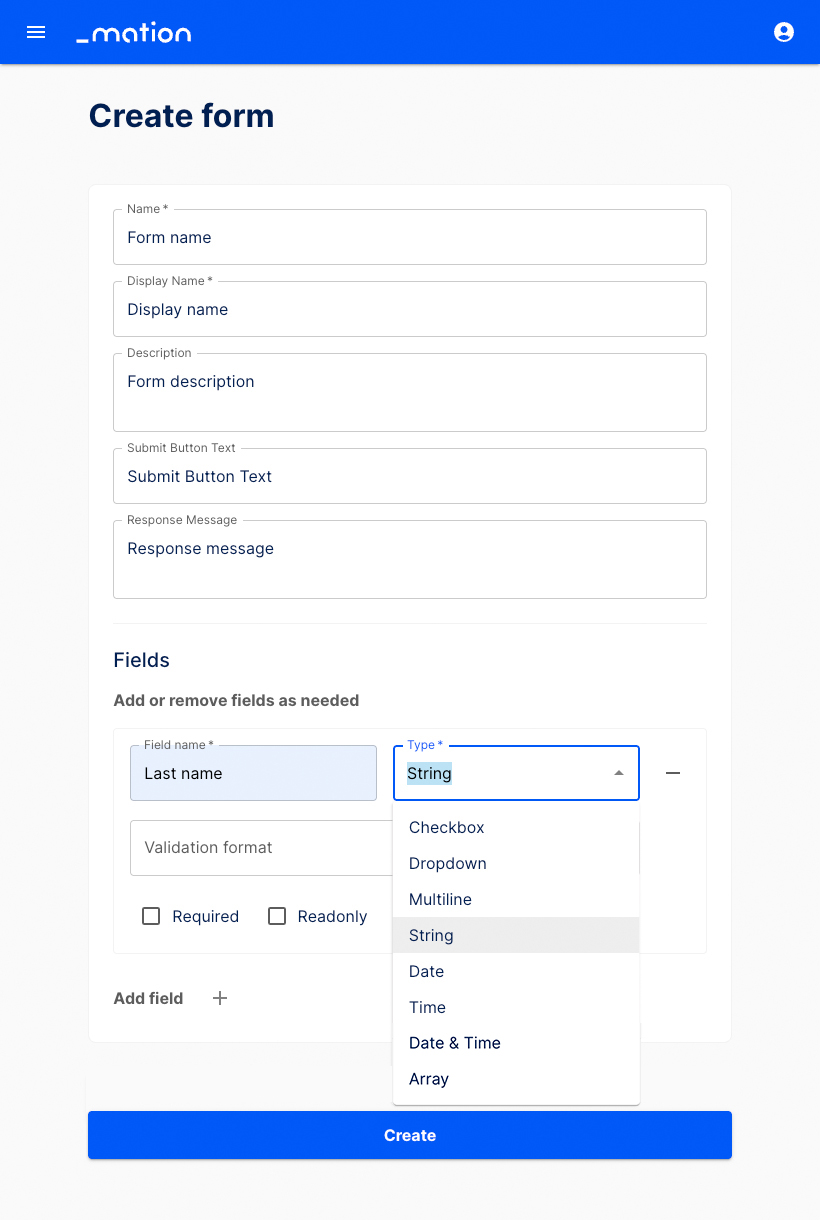The height and width of the screenshot is (1220, 820).
Task: Click the user account avatar icon
Action: coord(784,32)
